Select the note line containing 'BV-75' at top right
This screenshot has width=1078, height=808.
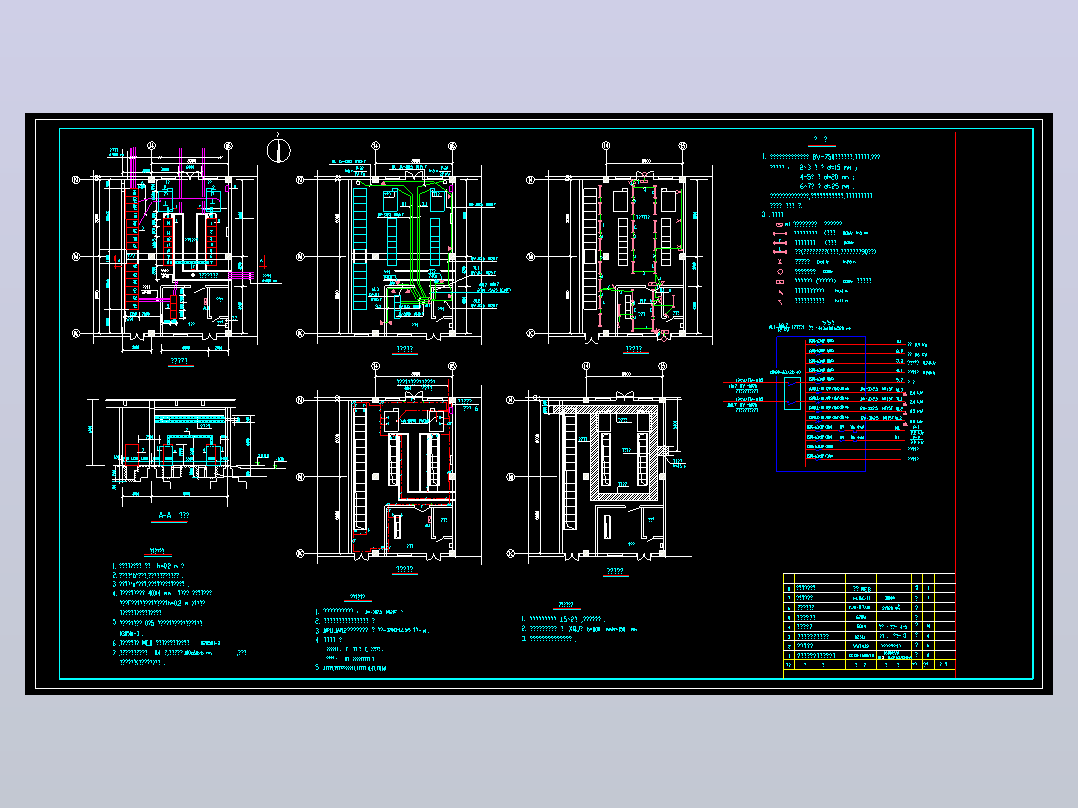(x=821, y=157)
